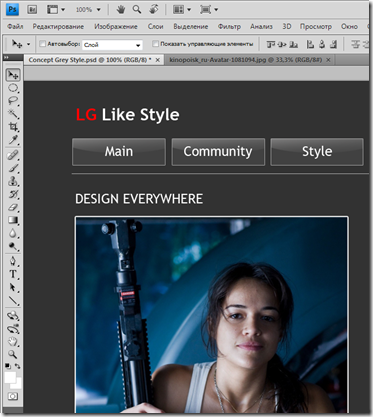Select the Healing Brush tool
Viewport: 373px width, 417px height.
13,155
